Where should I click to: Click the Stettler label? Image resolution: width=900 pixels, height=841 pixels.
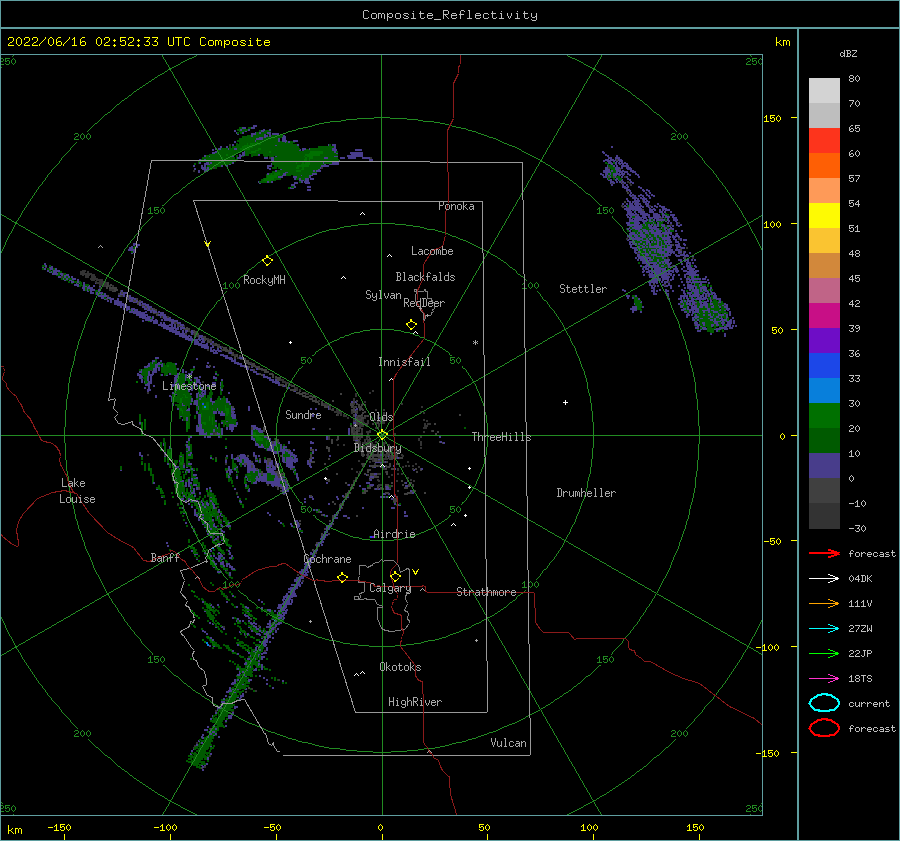(583, 289)
